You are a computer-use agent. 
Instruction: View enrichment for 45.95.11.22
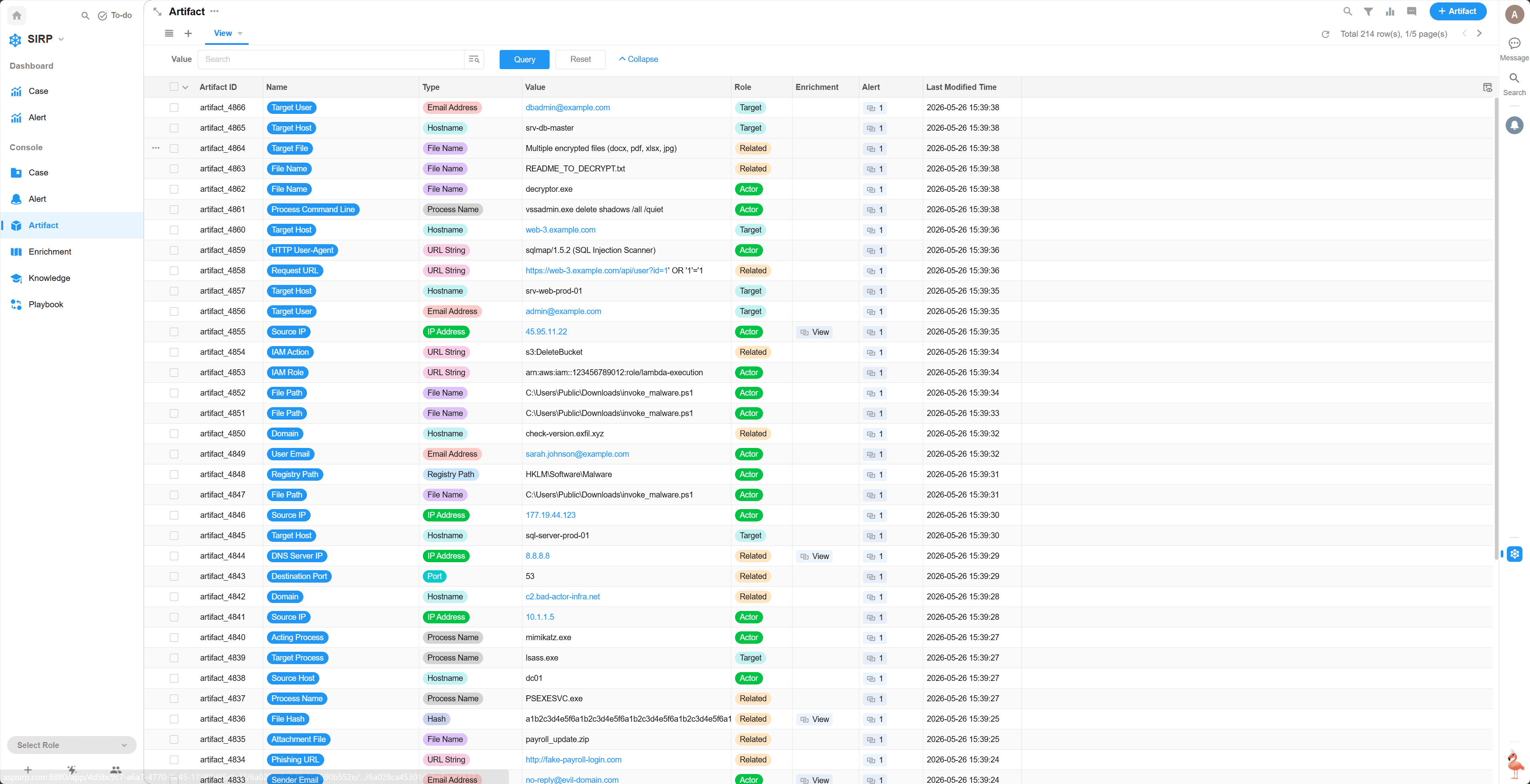pyautogui.click(x=814, y=332)
